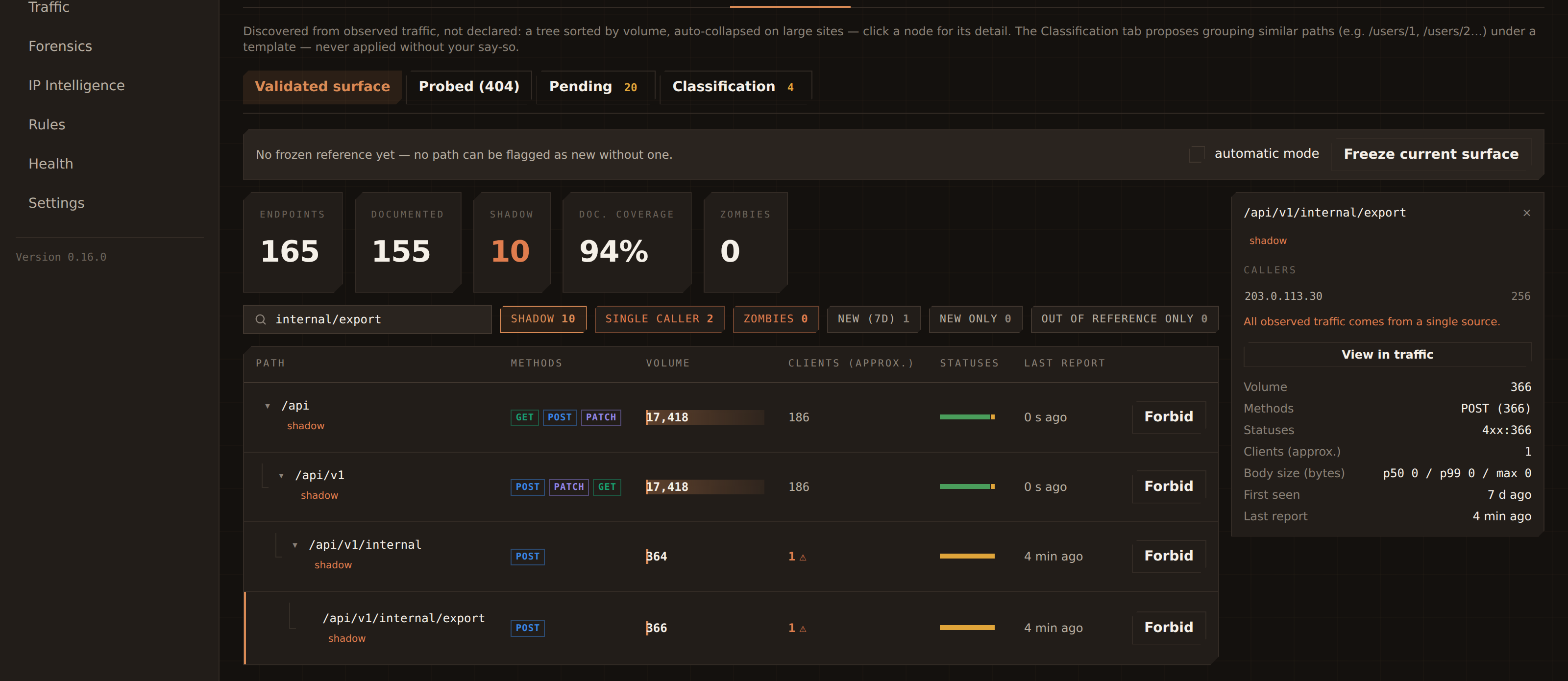Click the LAST REPORT column header
The image size is (1568, 681).
coord(1065,364)
